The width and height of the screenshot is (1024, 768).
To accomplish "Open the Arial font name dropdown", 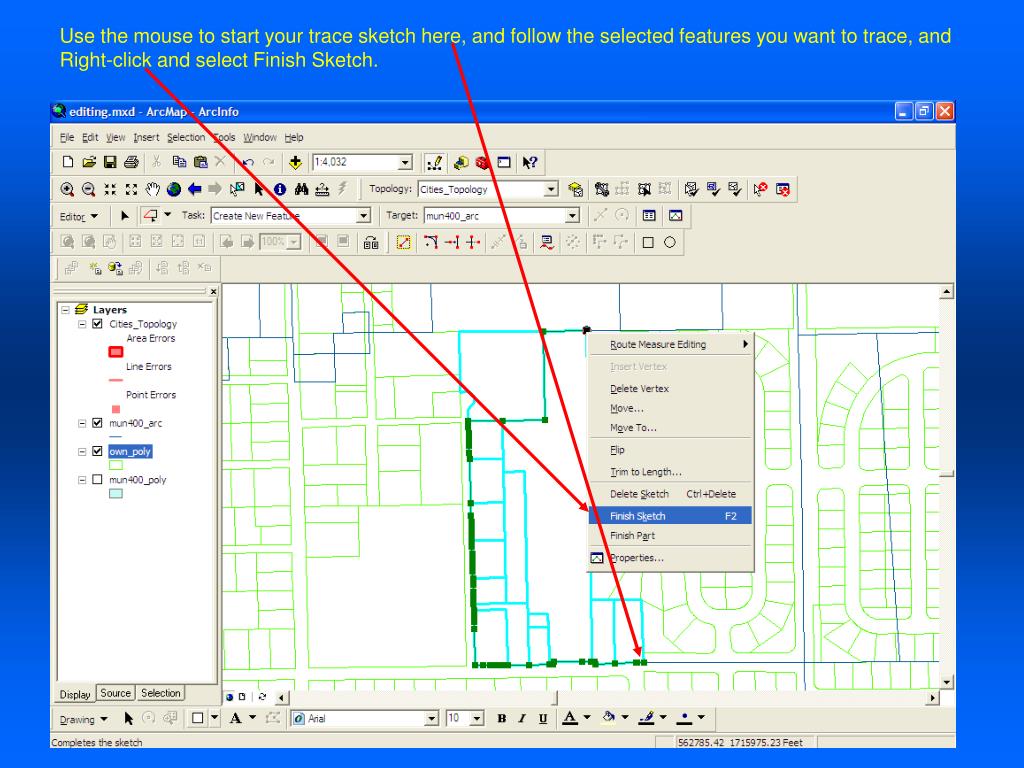I will tap(431, 718).
